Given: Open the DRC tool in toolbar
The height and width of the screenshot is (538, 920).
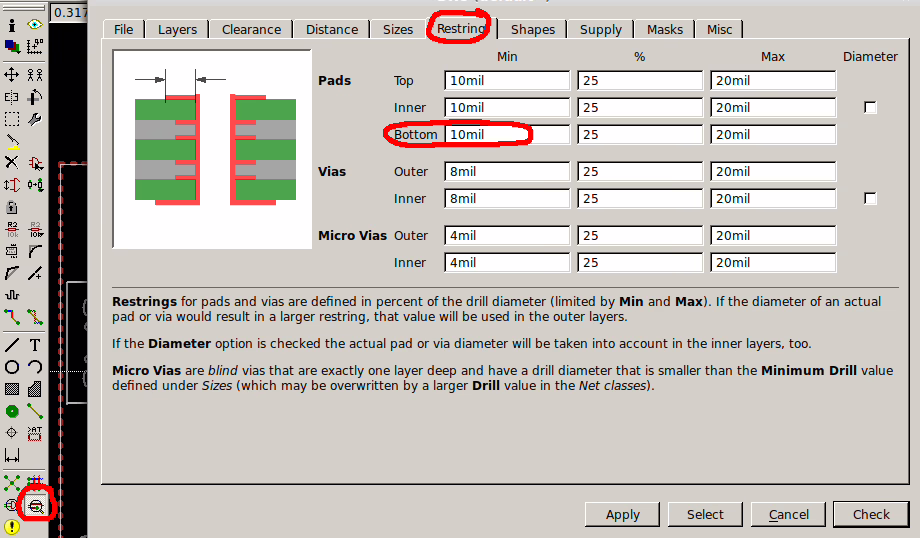Looking at the screenshot, I should (35, 506).
